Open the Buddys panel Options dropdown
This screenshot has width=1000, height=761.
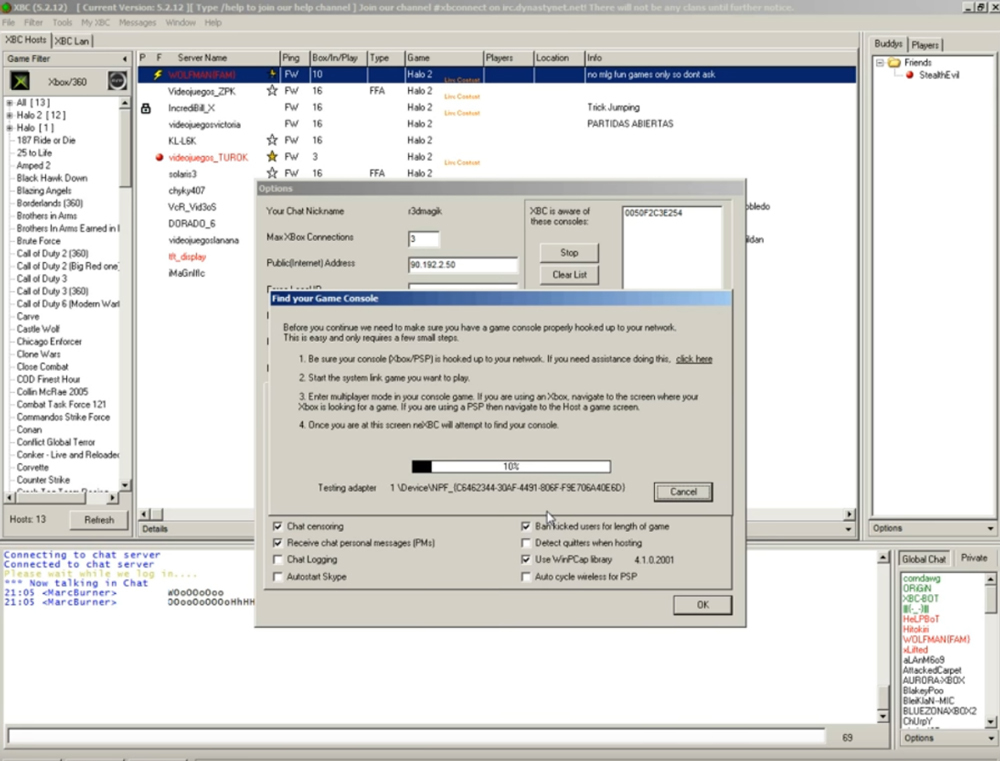[990, 528]
